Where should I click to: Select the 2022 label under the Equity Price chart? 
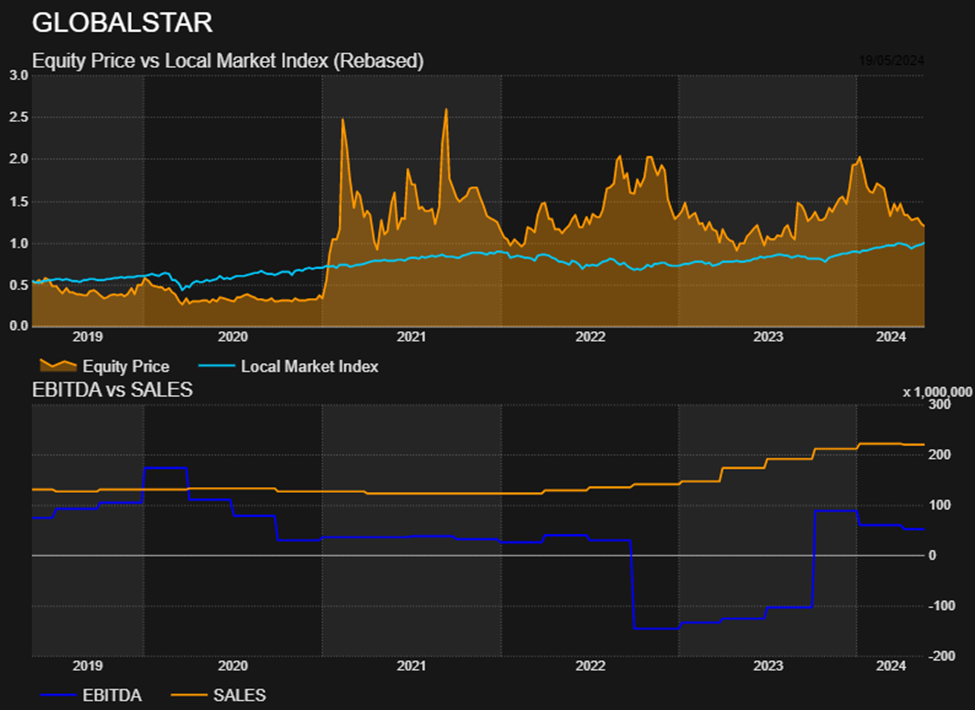click(590, 337)
